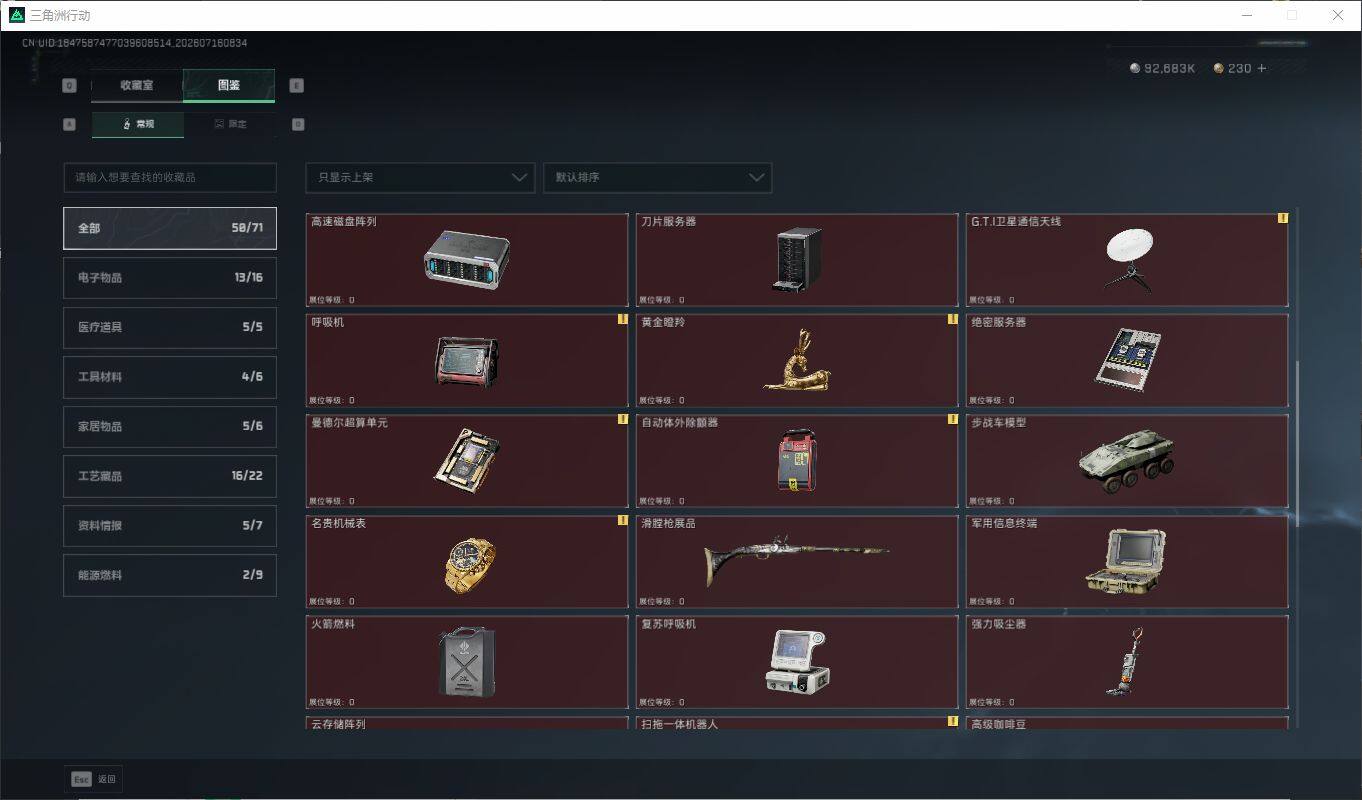The image size is (1362, 800).
Task: Select the 图鉴 tab
Action: pos(229,85)
